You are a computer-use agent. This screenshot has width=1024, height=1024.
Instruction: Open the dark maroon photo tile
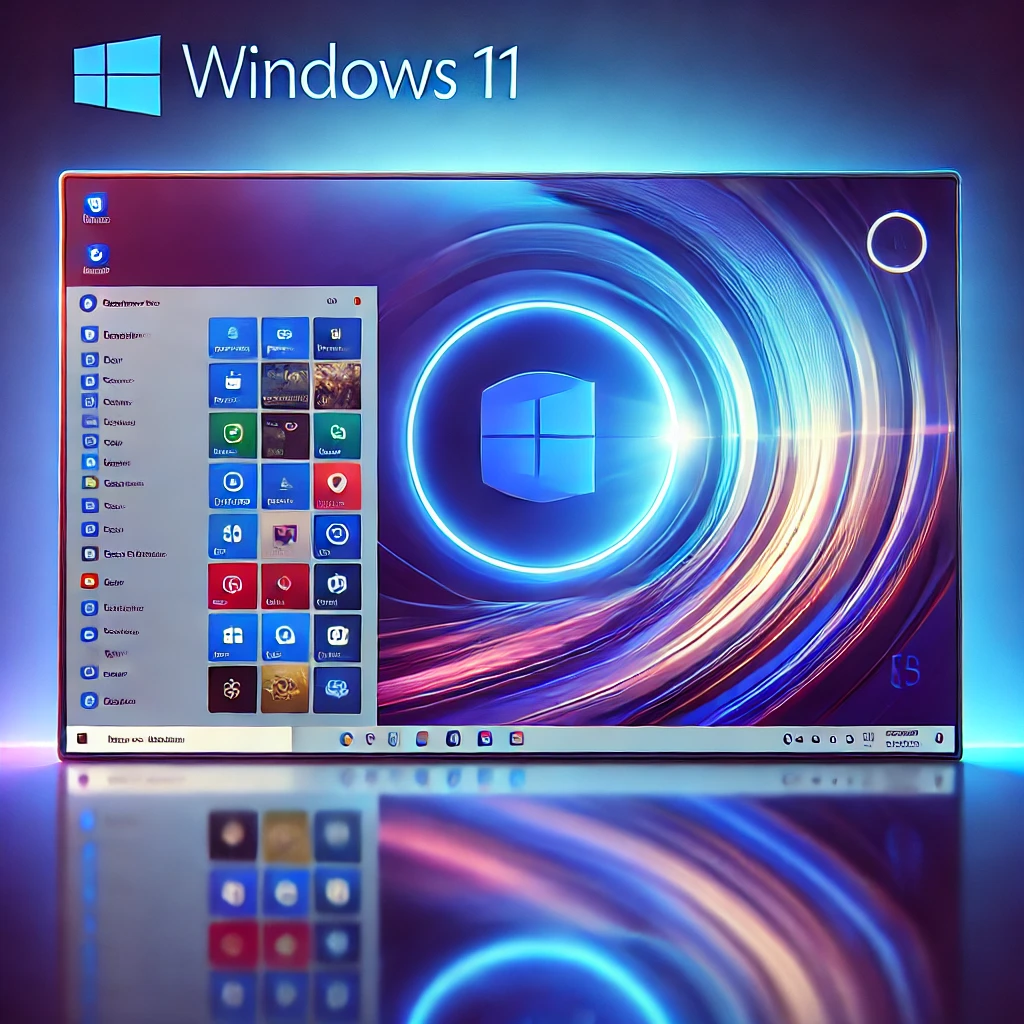coord(285,436)
